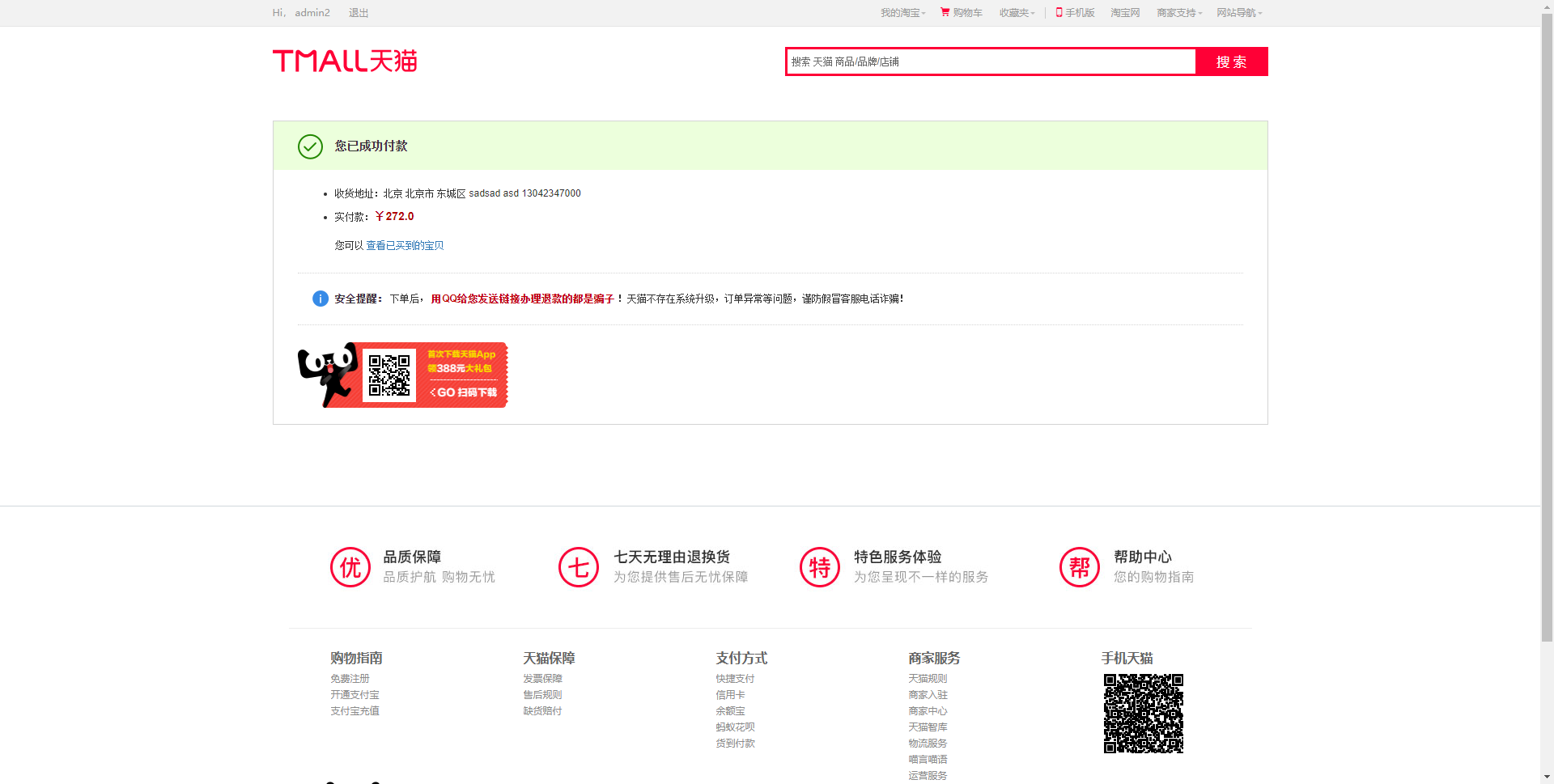
Task: Click the 退出 logout link
Action: pos(359,12)
